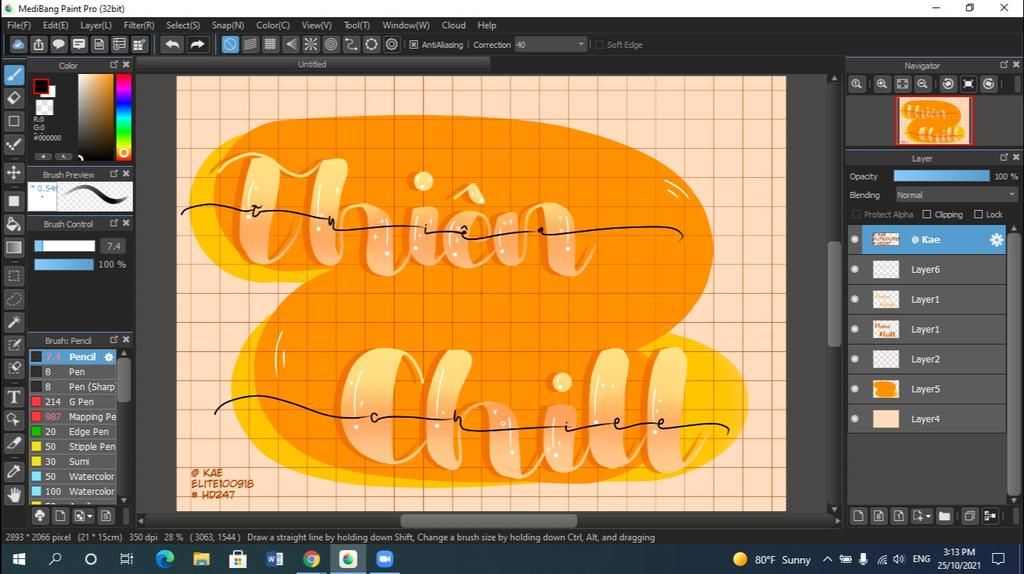This screenshot has height=574, width=1024.
Task: Select the rectangular Select tool
Action: tap(14, 276)
